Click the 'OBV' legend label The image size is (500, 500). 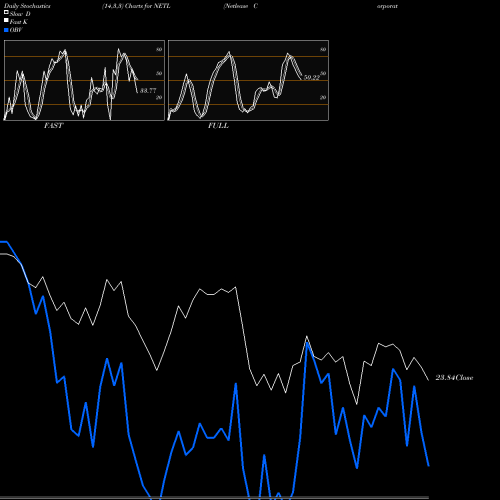(x=16, y=30)
